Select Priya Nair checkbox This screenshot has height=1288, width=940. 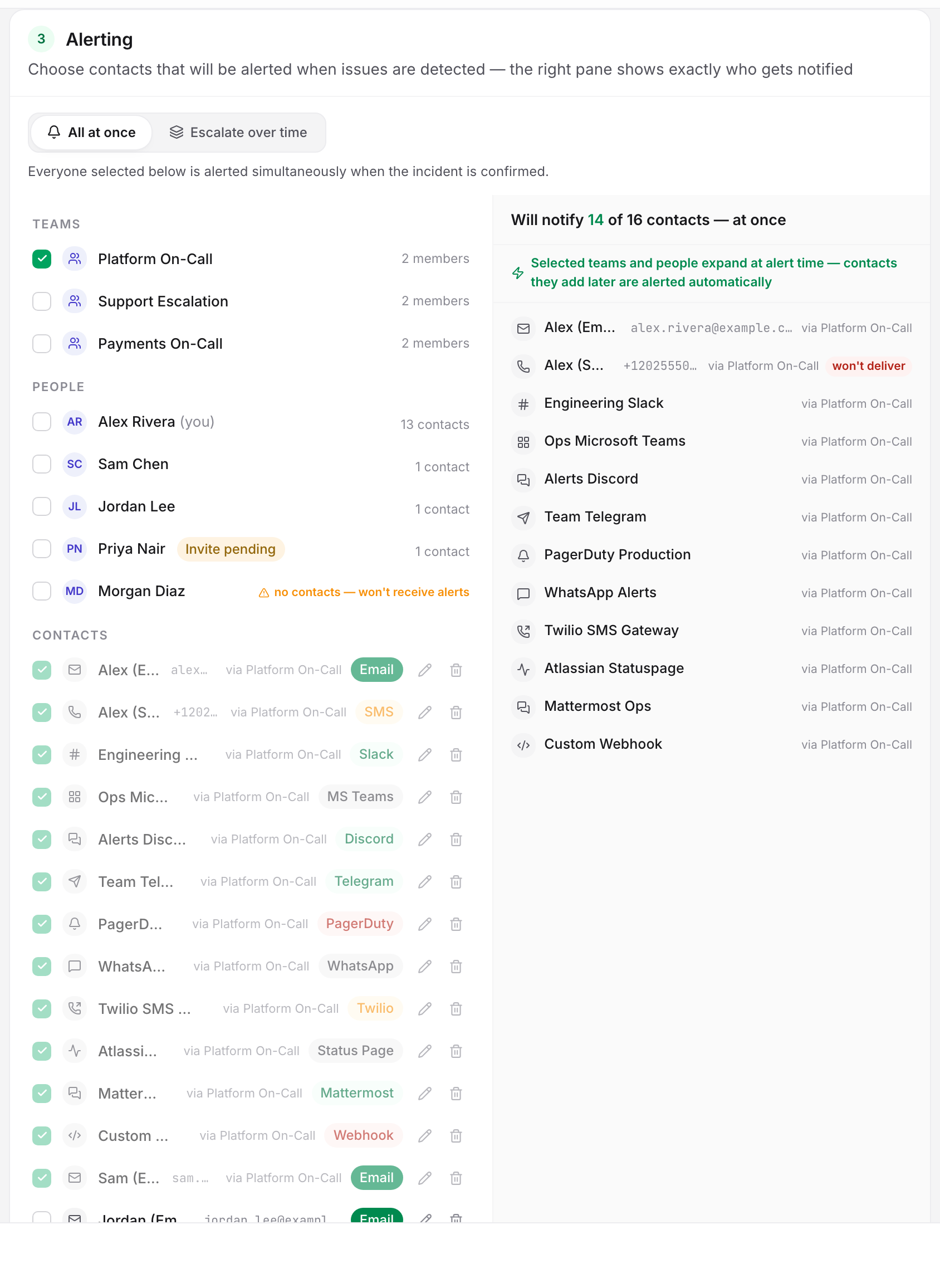pyautogui.click(x=42, y=549)
